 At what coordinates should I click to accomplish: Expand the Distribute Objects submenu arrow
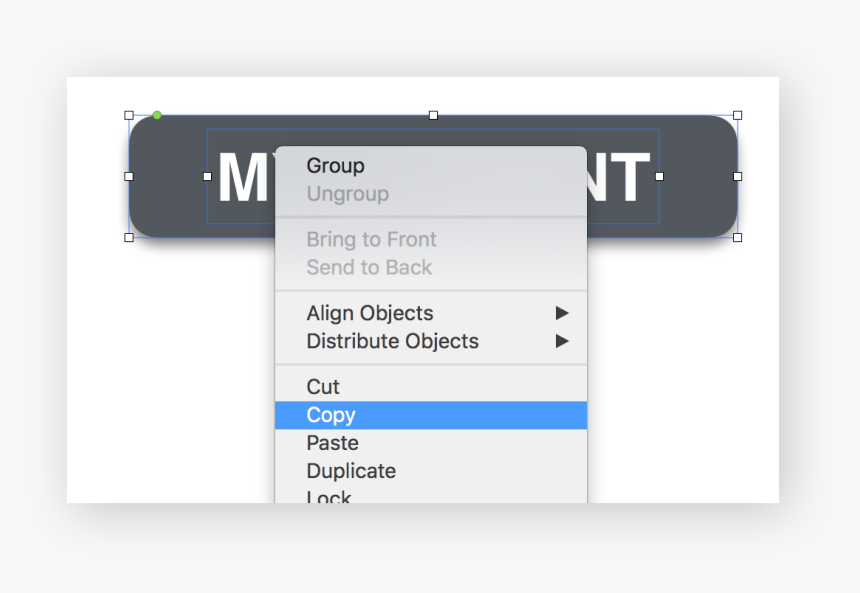point(562,342)
